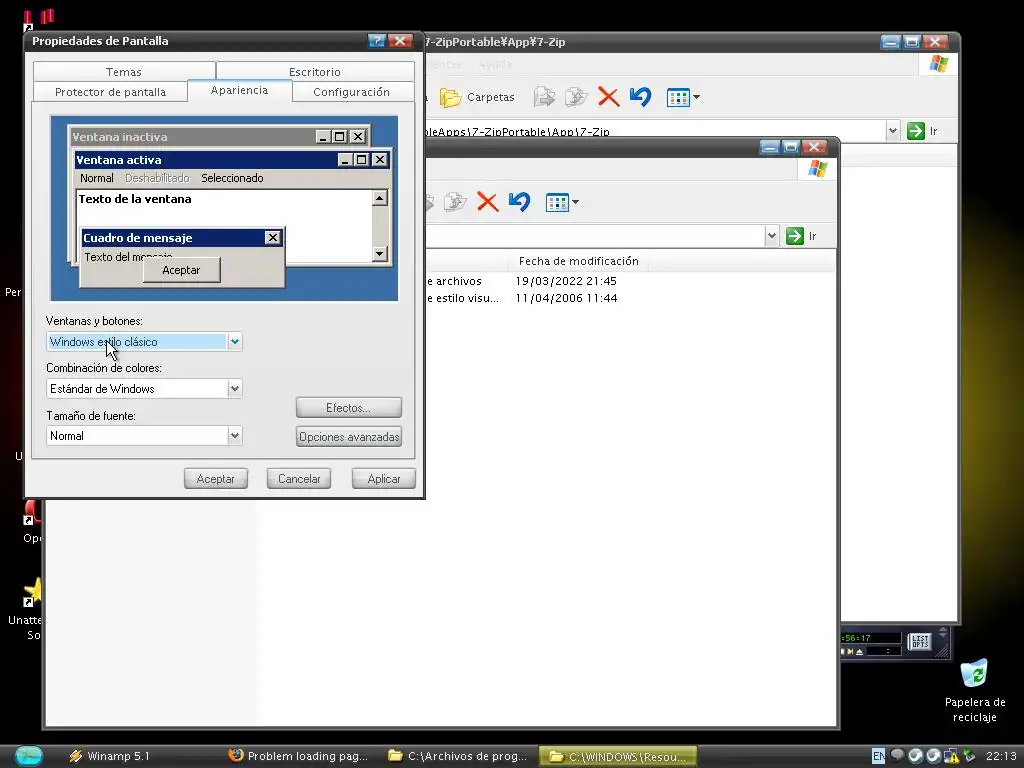Click Copy To icon in 7-Zip window toolbar
Screen dimensions: 1024x768
[x=576, y=97]
